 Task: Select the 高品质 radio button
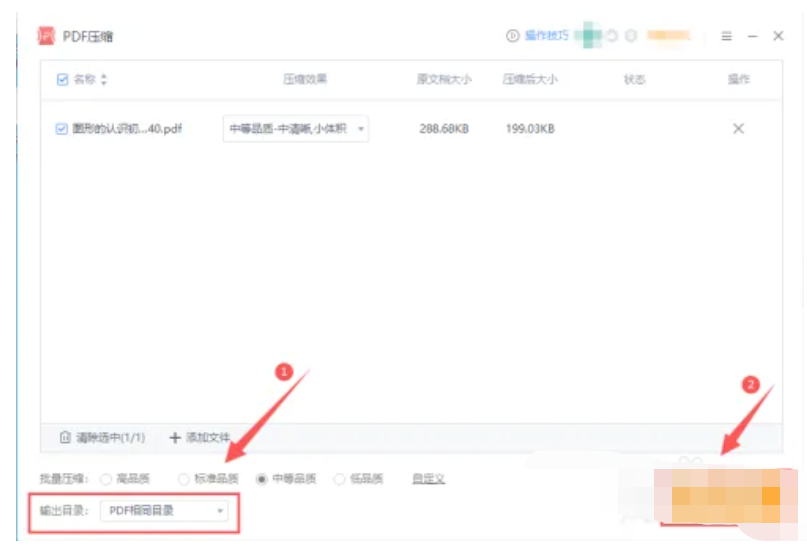coord(106,479)
